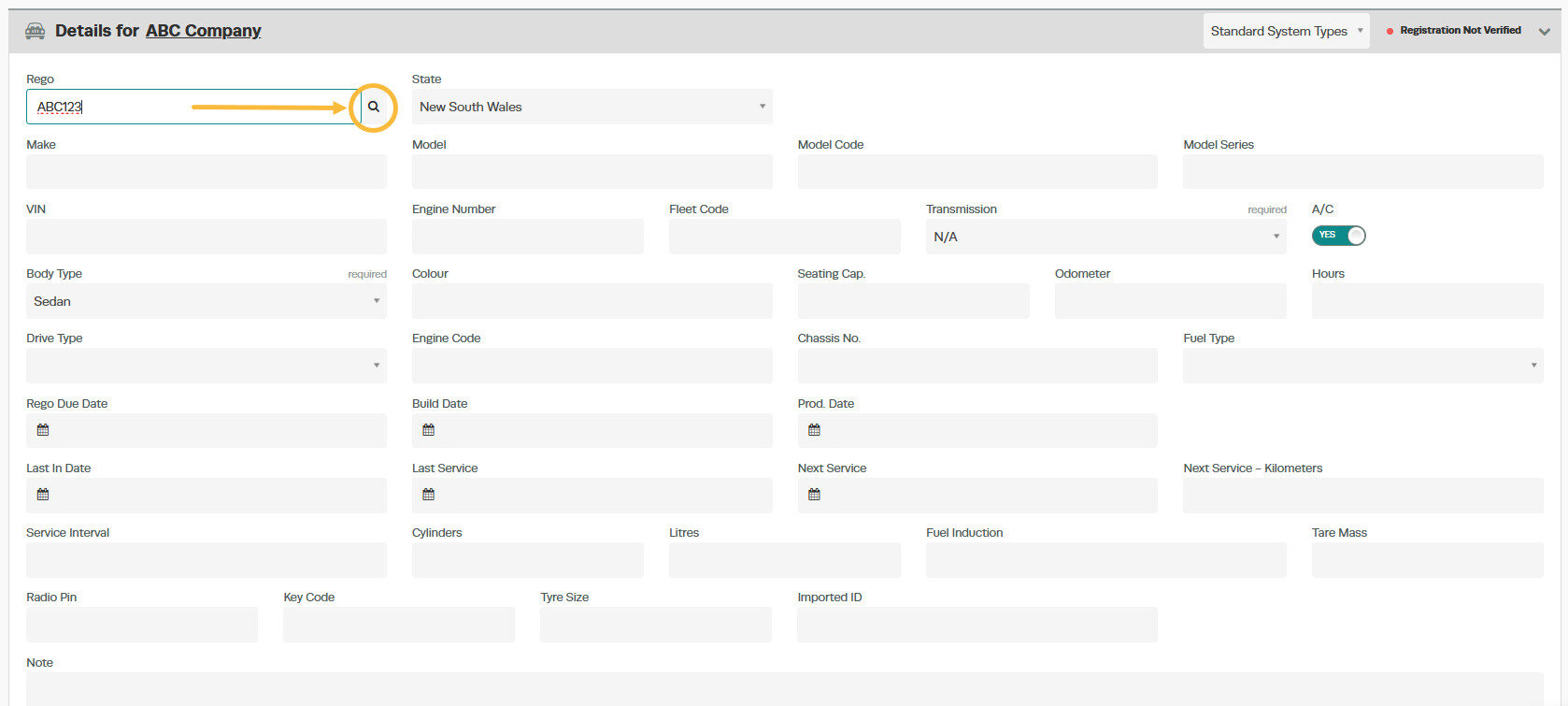Image resolution: width=1568 pixels, height=706 pixels.
Task: Click the Tare Mass input field
Action: [x=1428, y=560]
